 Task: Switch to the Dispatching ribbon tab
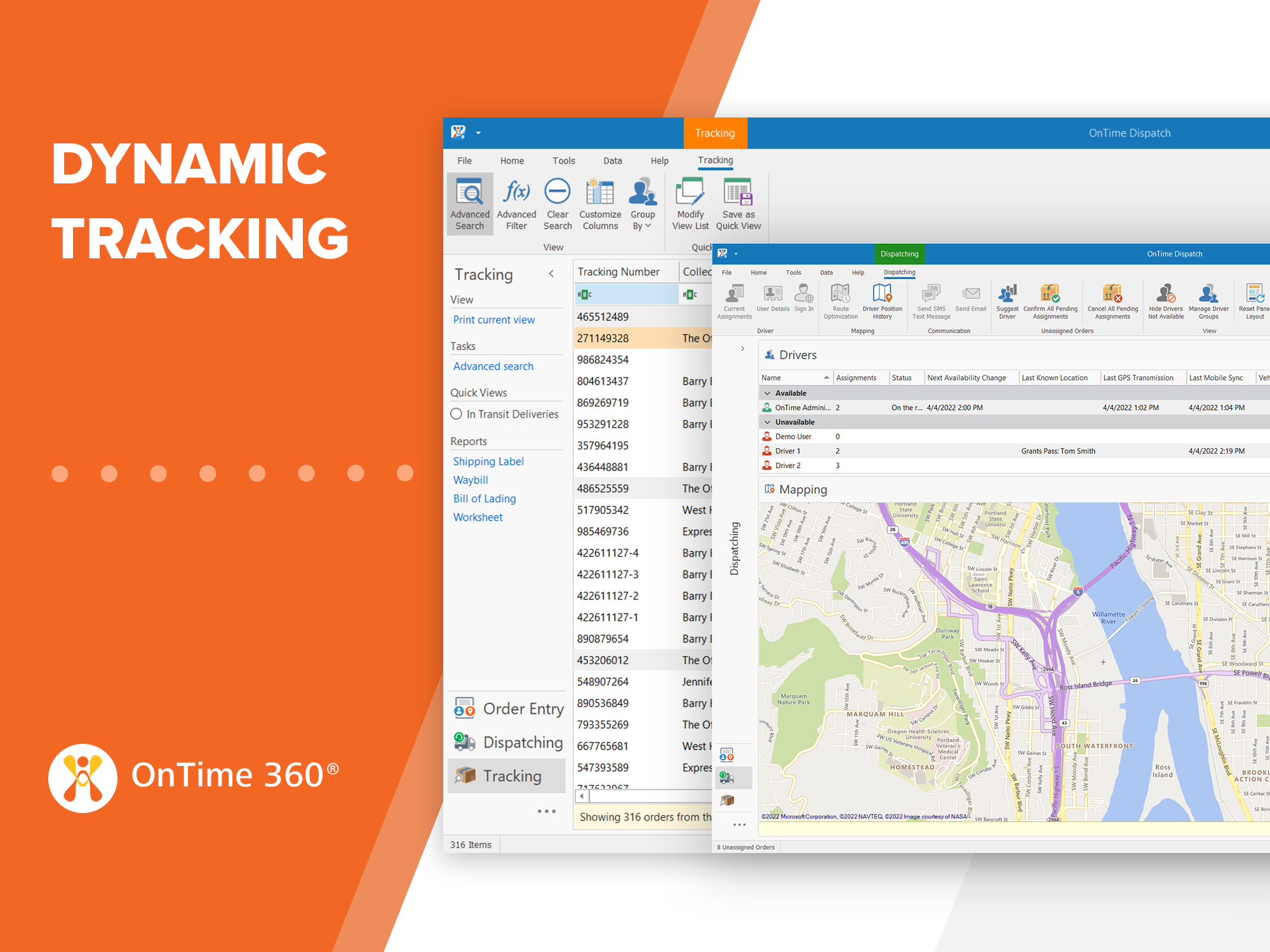[x=899, y=272]
